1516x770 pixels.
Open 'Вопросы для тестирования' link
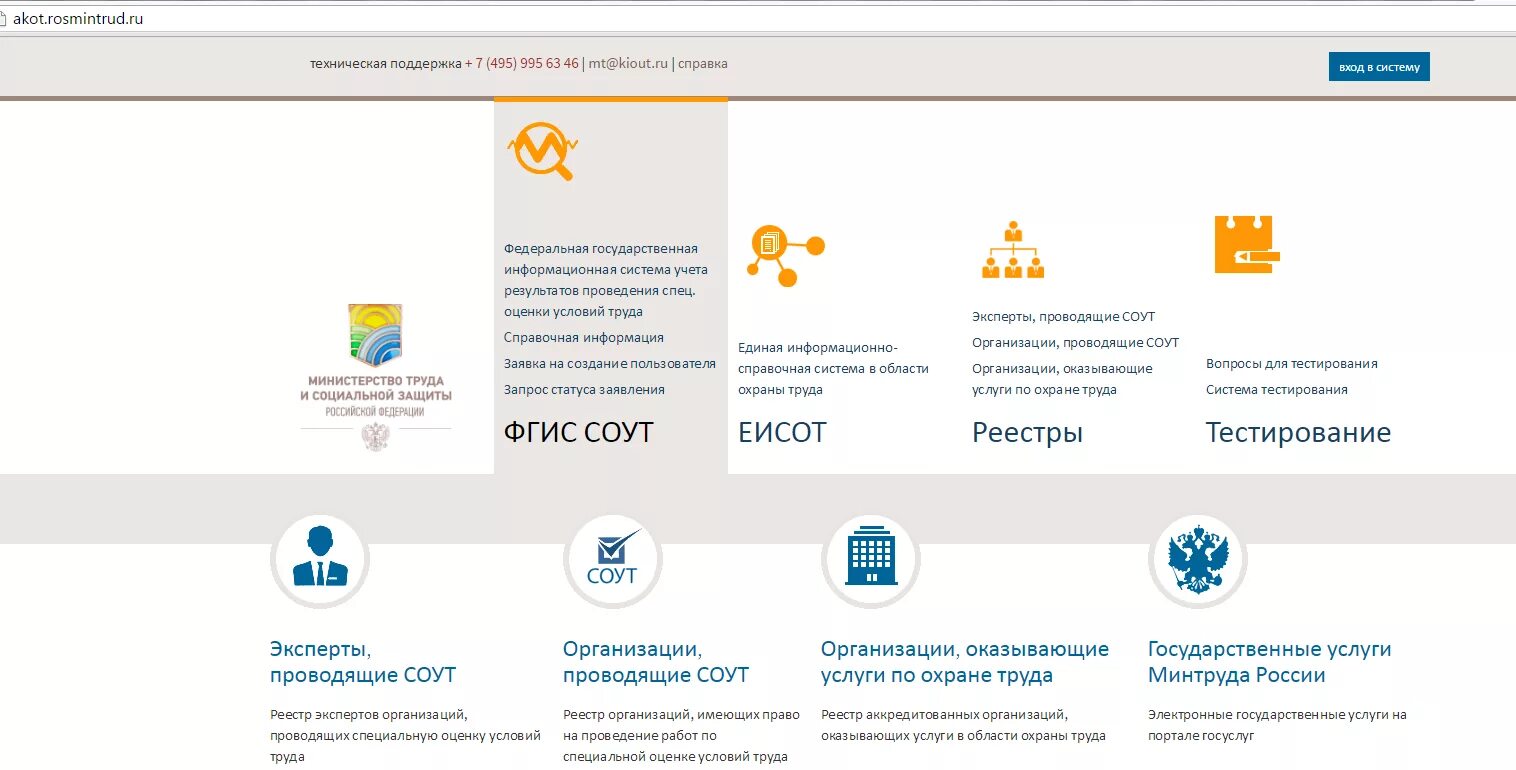click(x=1292, y=364)
